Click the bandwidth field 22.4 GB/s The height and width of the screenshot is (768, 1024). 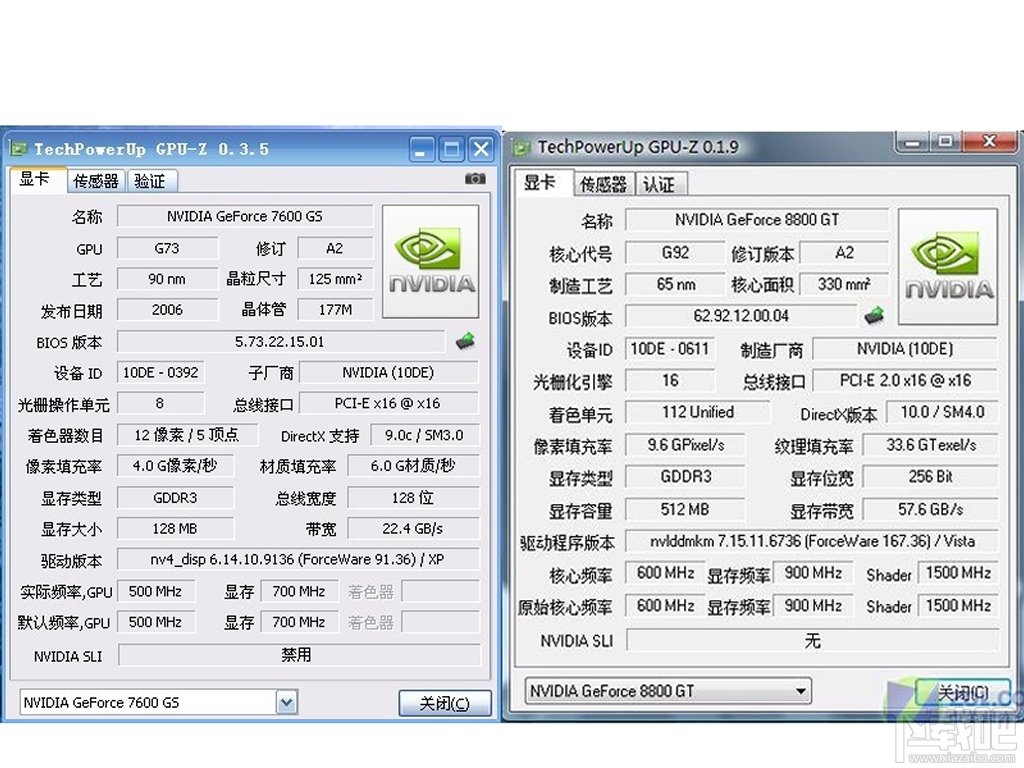[x=413, y=528]
